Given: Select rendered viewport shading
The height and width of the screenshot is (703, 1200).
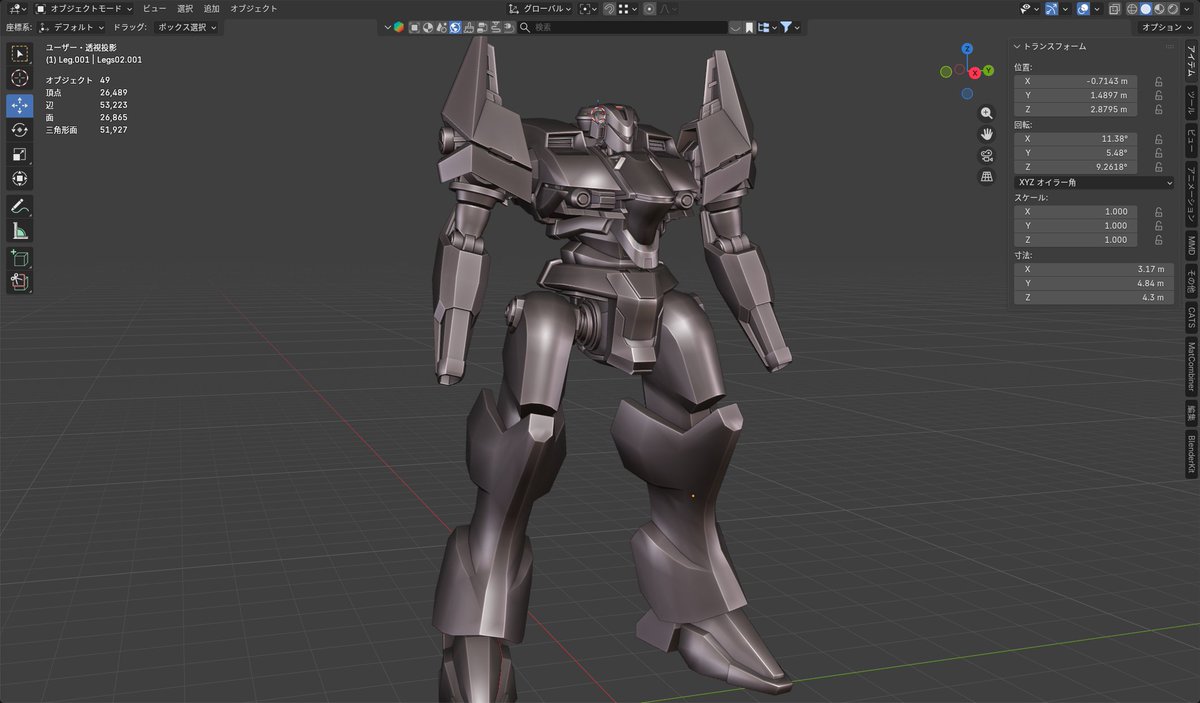Looking at the screenshot, I should (x=1173, y=8).
